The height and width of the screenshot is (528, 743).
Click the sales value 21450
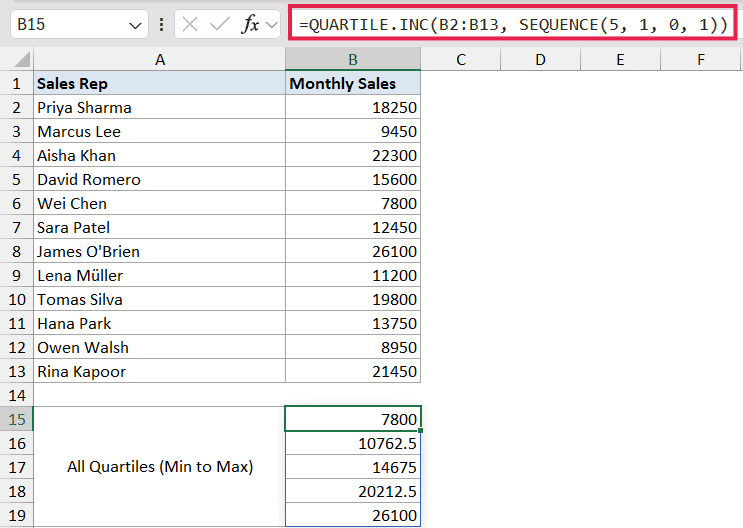coord(353,372)
